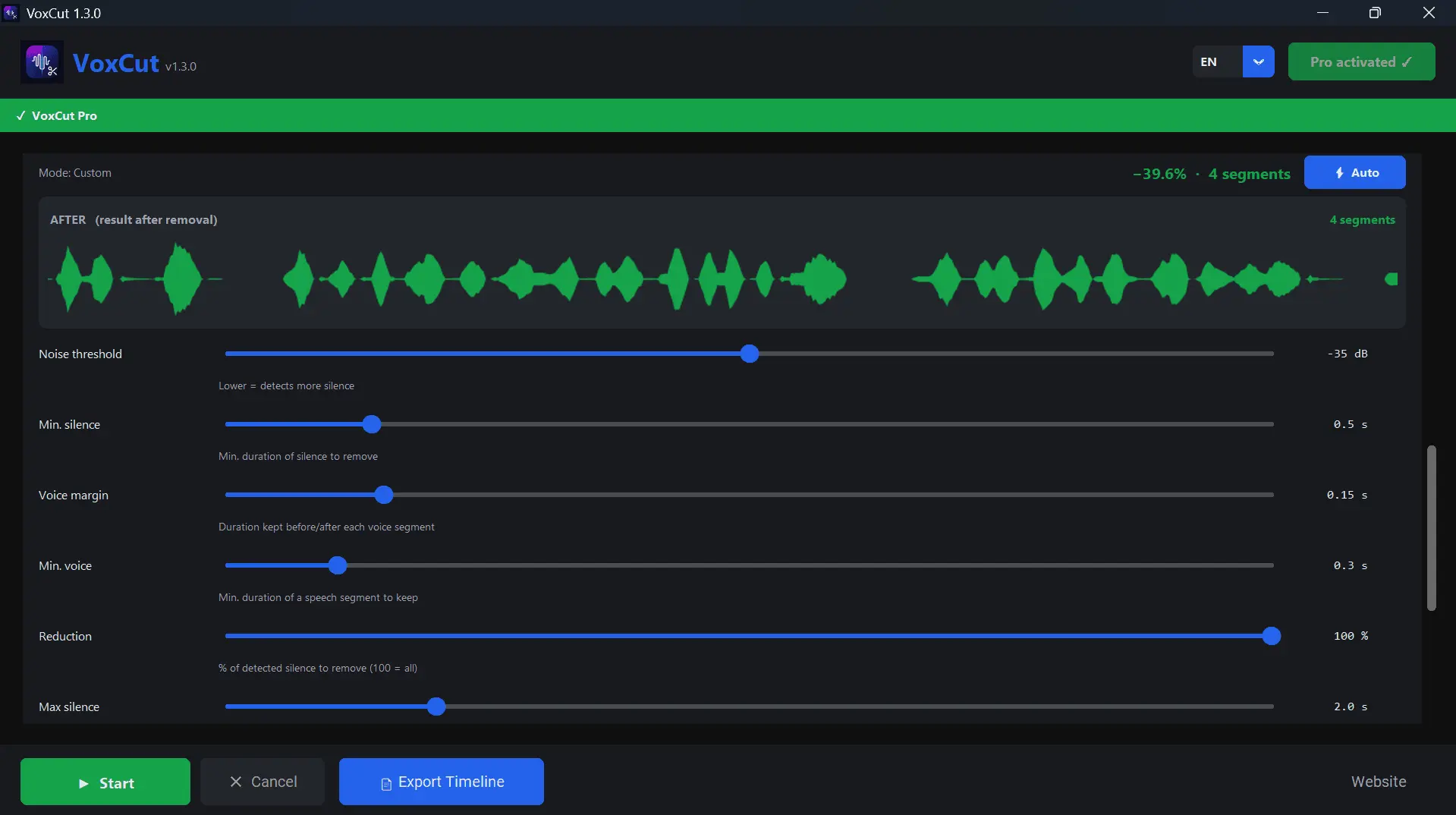1456x815 pixels.
Task: Click 'Duration kept before/after each voice segment' hint
Action: pyautogui.click(x=326, y=527)
